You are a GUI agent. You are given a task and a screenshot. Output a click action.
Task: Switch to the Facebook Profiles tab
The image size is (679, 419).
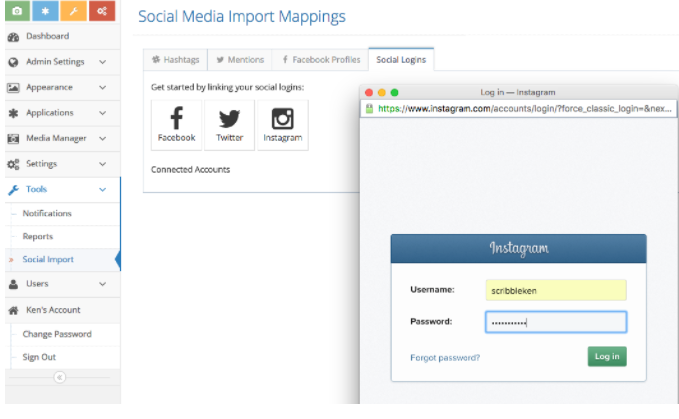(320, 60)
